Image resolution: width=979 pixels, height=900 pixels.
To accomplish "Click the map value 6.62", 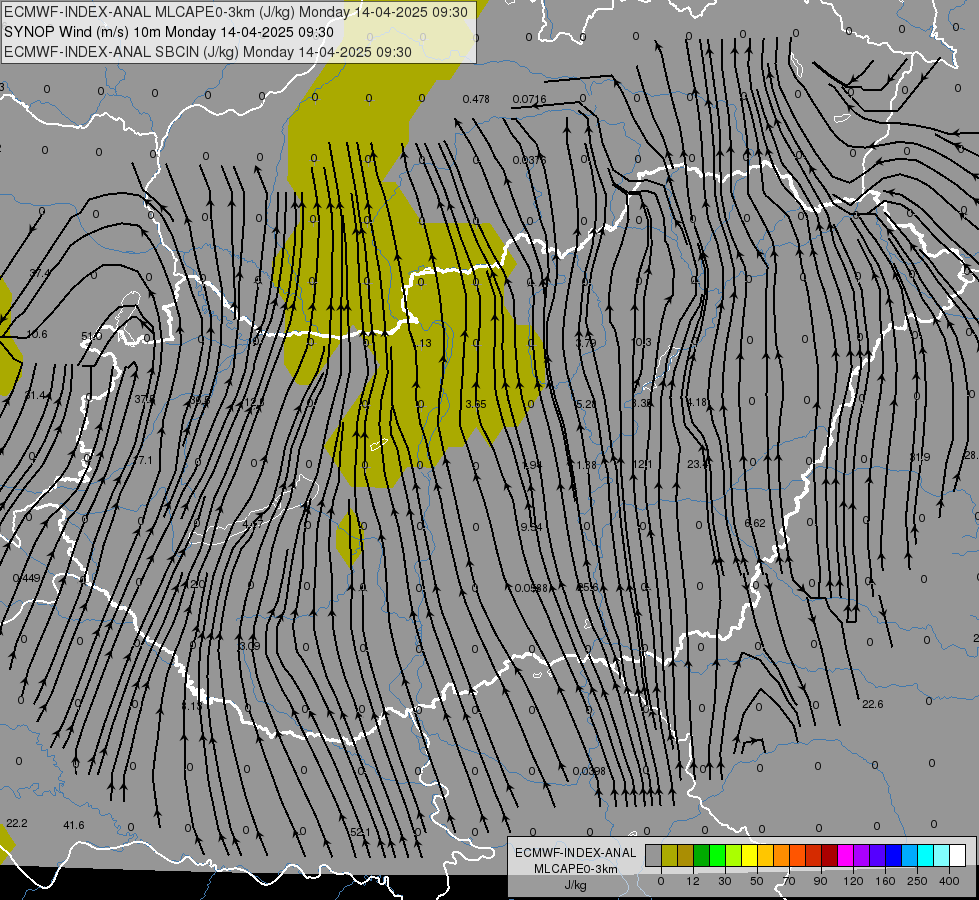I will (x=755, y=523).
